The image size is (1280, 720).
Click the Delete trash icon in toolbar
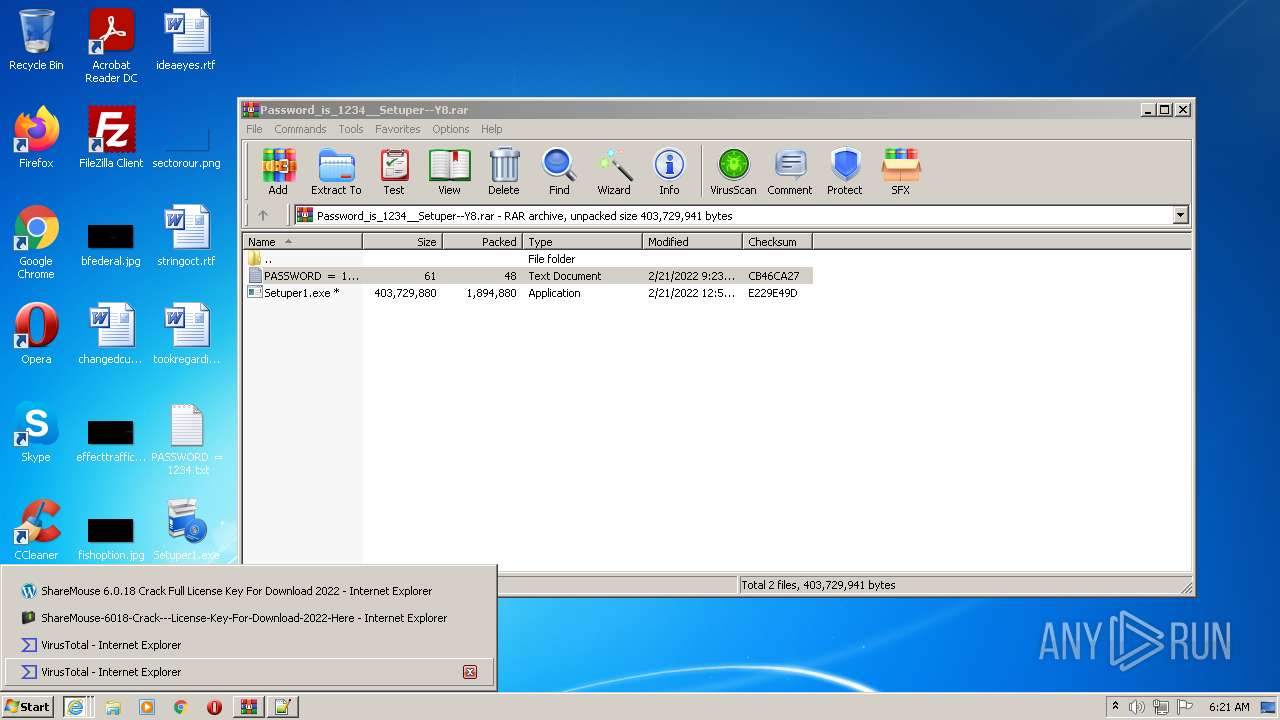(x=504, y=172)
